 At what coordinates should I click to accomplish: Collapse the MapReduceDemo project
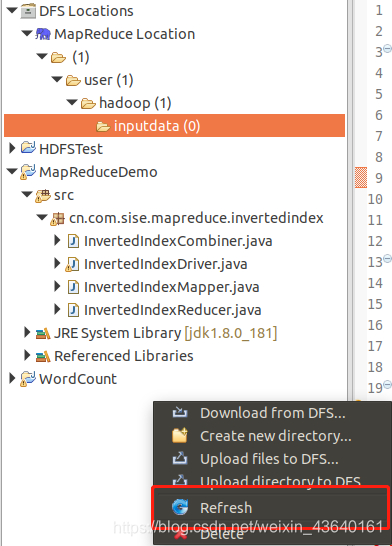[12, 171]
